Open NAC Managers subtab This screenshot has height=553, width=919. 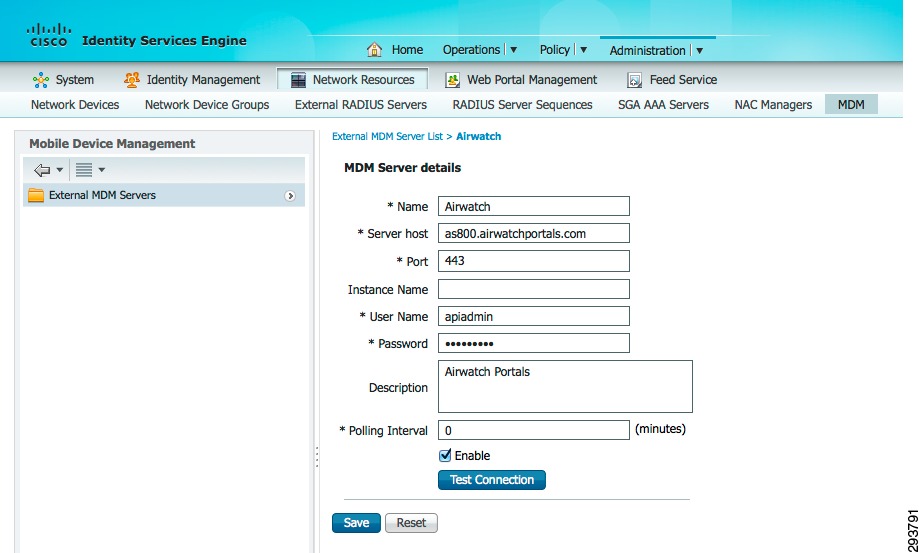click(x=773, y=105)
